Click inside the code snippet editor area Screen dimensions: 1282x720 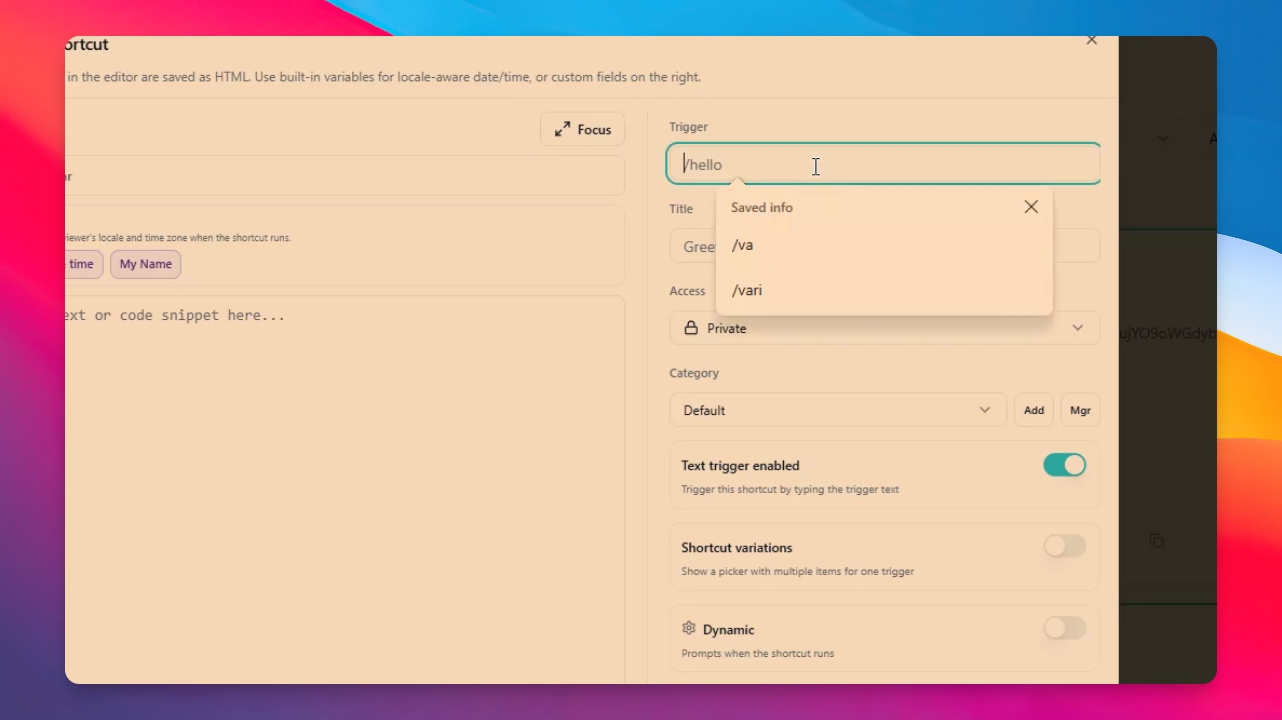pos(344,490)
